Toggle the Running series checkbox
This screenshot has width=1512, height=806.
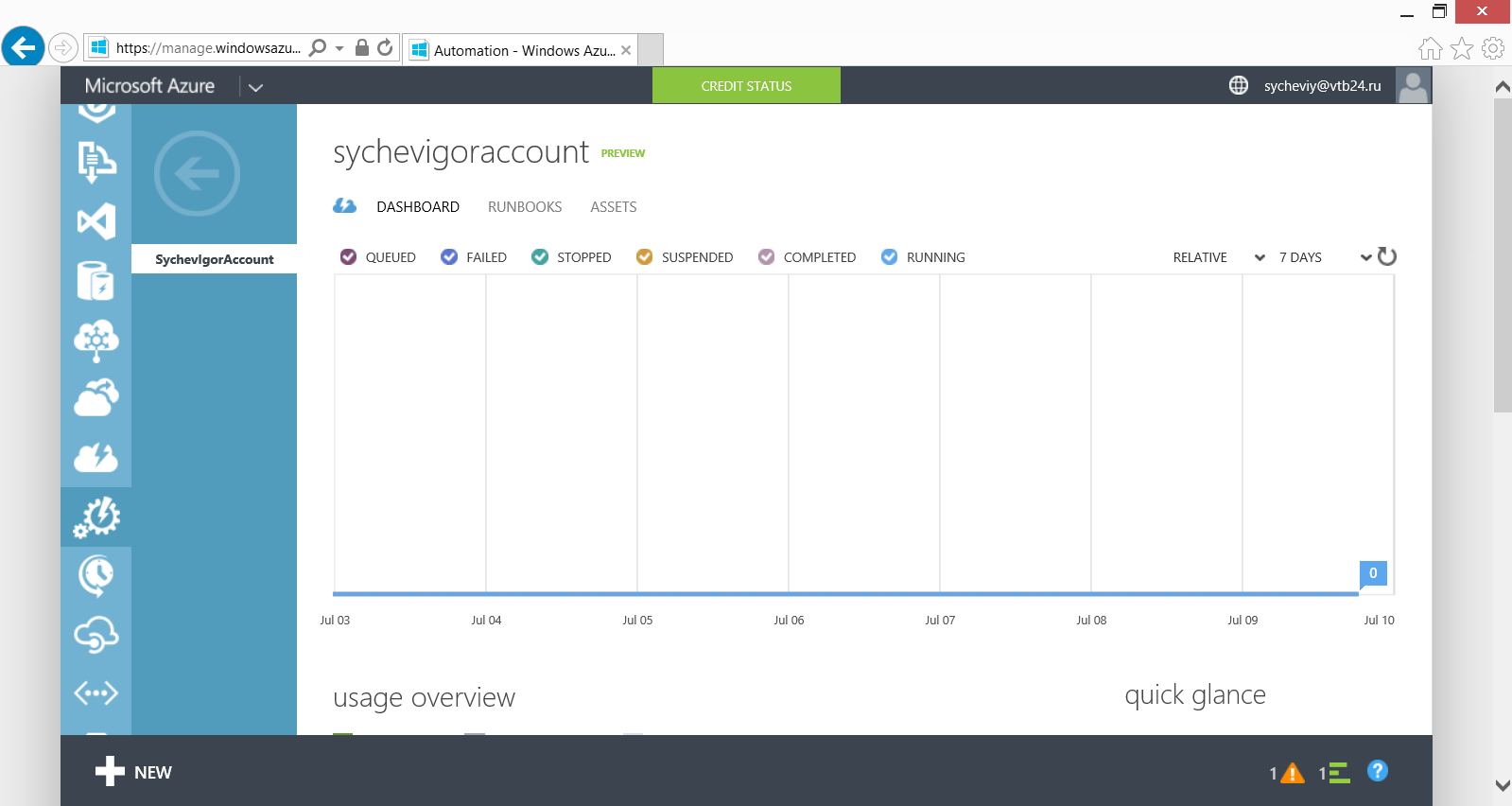tap(890, 256)
